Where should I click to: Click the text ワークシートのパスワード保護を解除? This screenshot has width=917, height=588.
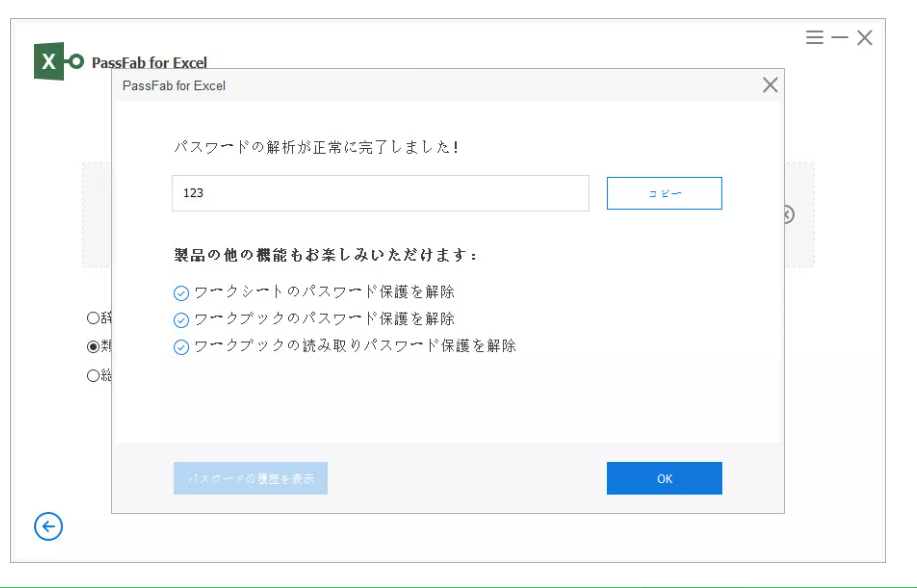[324, 291]
